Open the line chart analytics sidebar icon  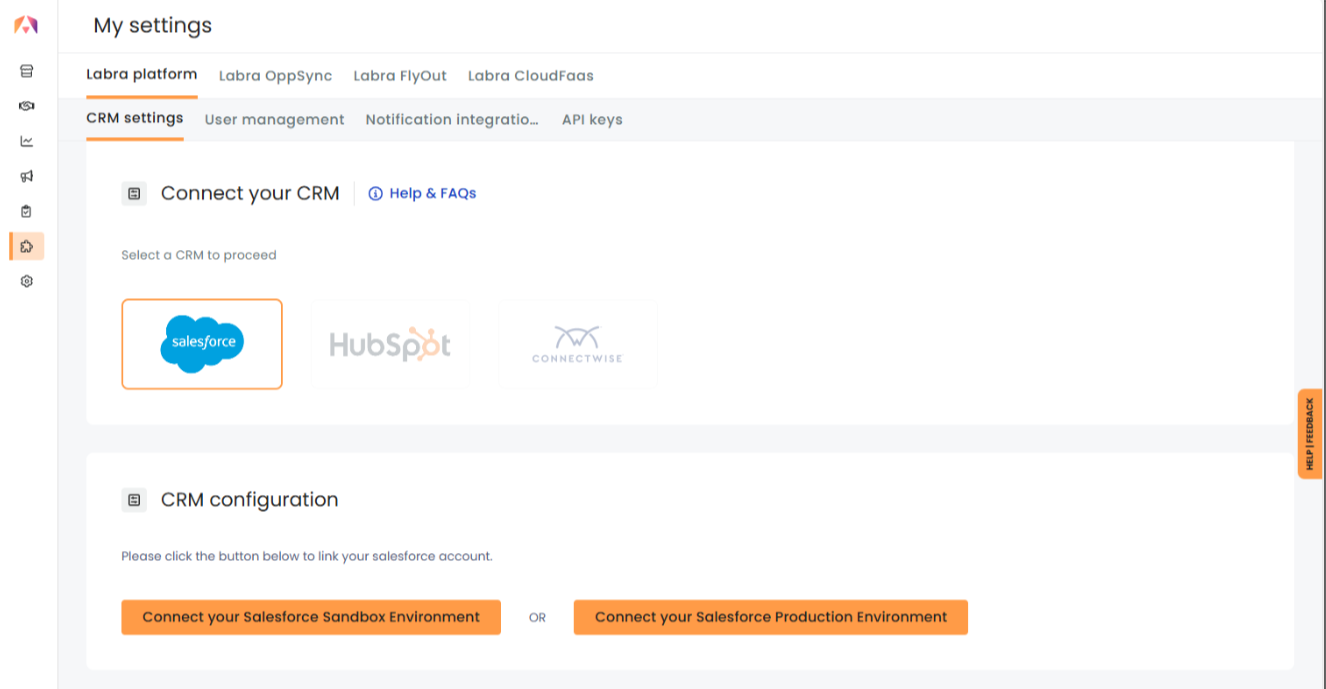27,141
